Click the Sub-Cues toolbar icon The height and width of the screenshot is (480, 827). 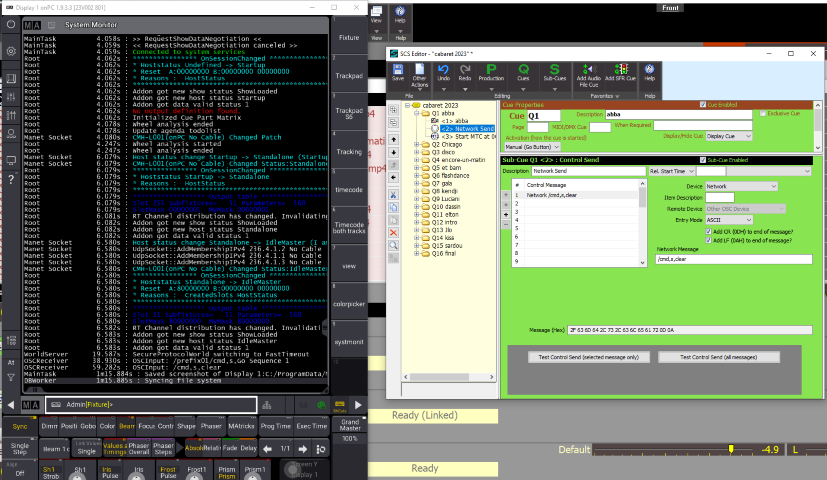pyautogui.click(x=555, y=71)
